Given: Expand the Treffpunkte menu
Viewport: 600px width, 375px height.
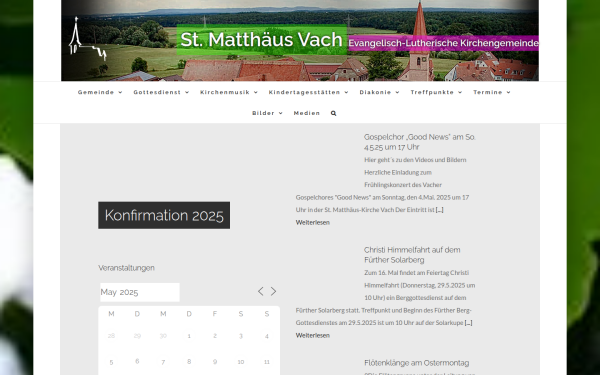Looking at the screenshot, I should click(436, 92).
